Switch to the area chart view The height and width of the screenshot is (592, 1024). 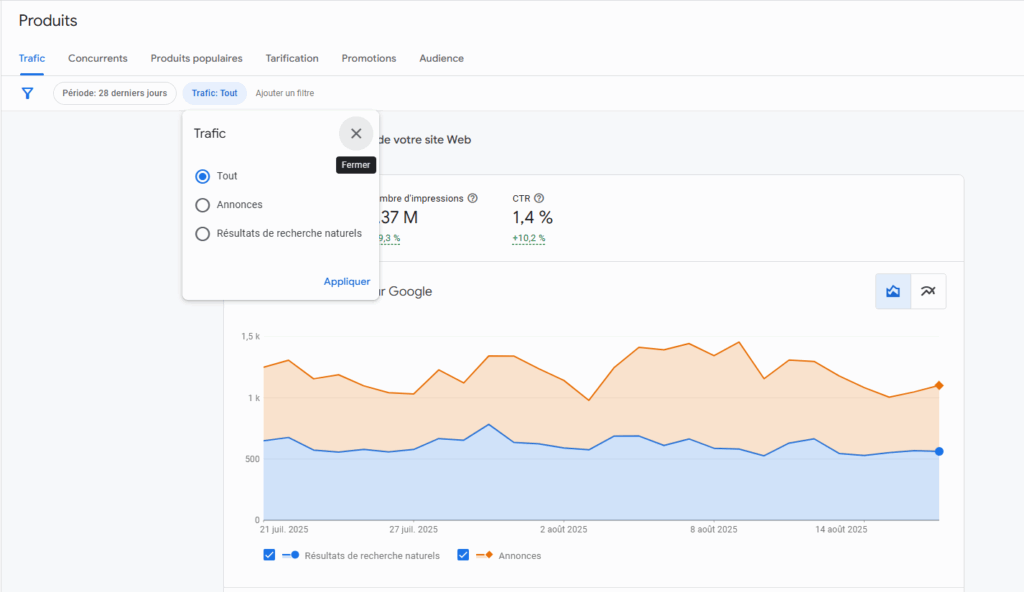(x=893, y=291)
